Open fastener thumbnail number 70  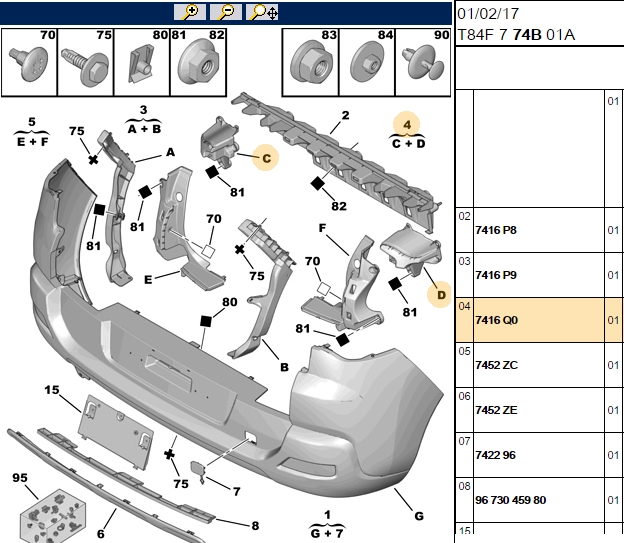coord(29,62)
